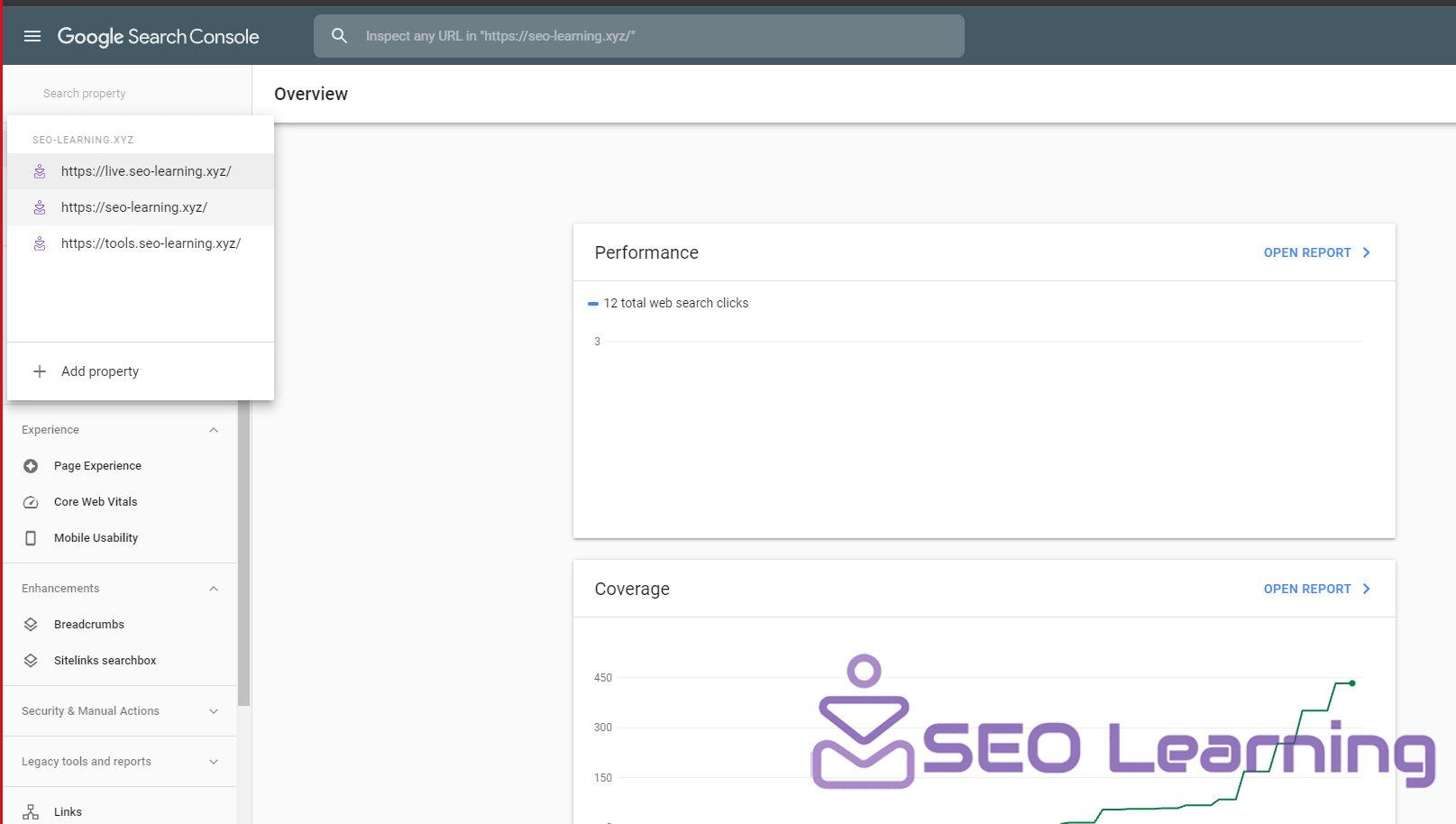1456x824 pixels.
Task: Collapse the Experience section
Action: tap(214, 430)
